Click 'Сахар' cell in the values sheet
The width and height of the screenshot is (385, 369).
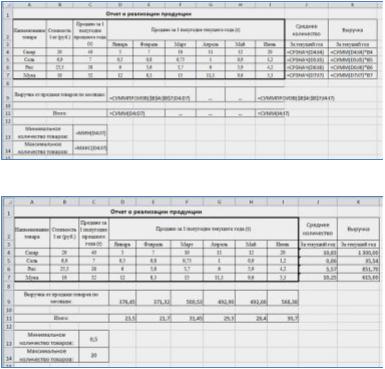[x=32, y=253]
